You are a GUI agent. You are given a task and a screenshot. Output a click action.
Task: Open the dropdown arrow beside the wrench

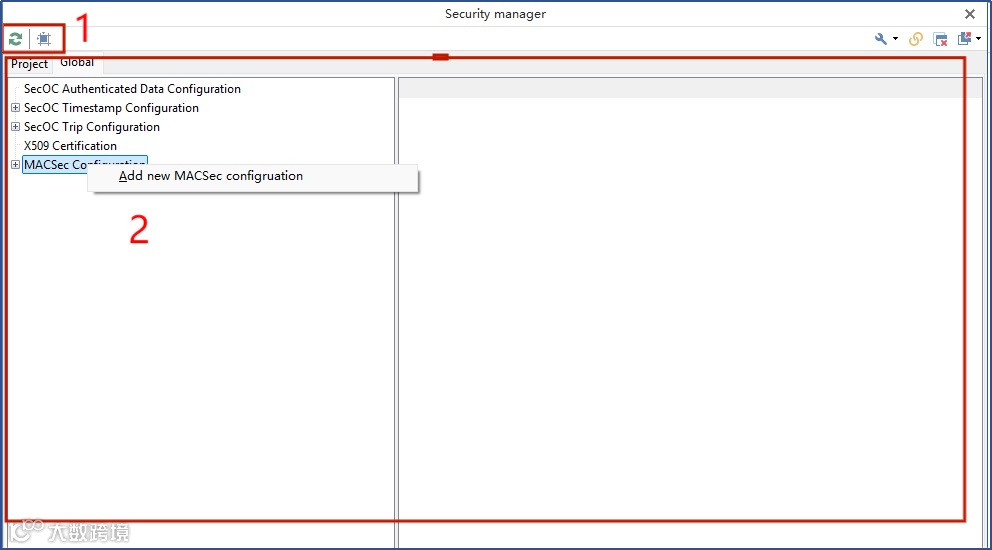coord(895,39)
